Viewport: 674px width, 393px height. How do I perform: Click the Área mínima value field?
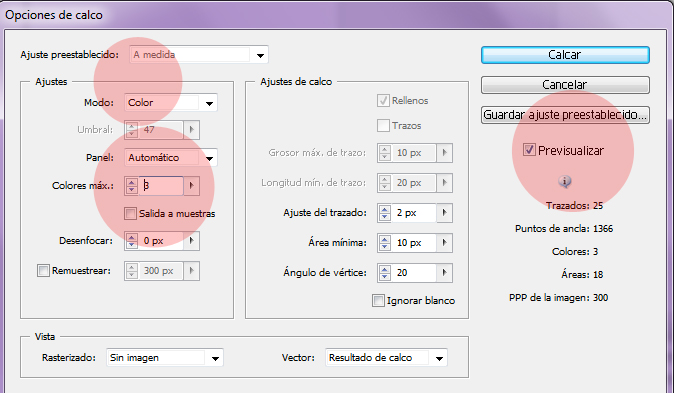[414, 243]
